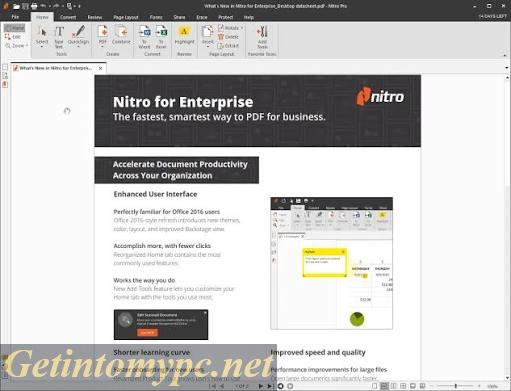The width and height of the screenshot is (511, 391).
Task: Select the Type Text tool
Action: point(59,37)
